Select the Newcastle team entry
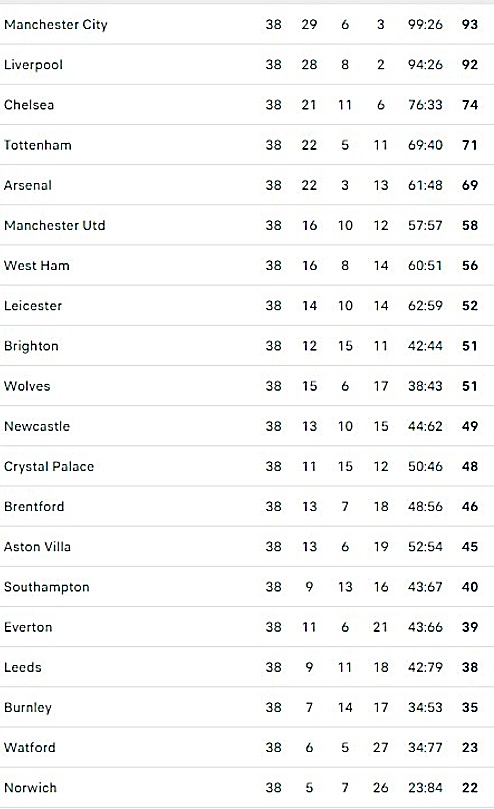494x809 pixels. pos(37,426)
